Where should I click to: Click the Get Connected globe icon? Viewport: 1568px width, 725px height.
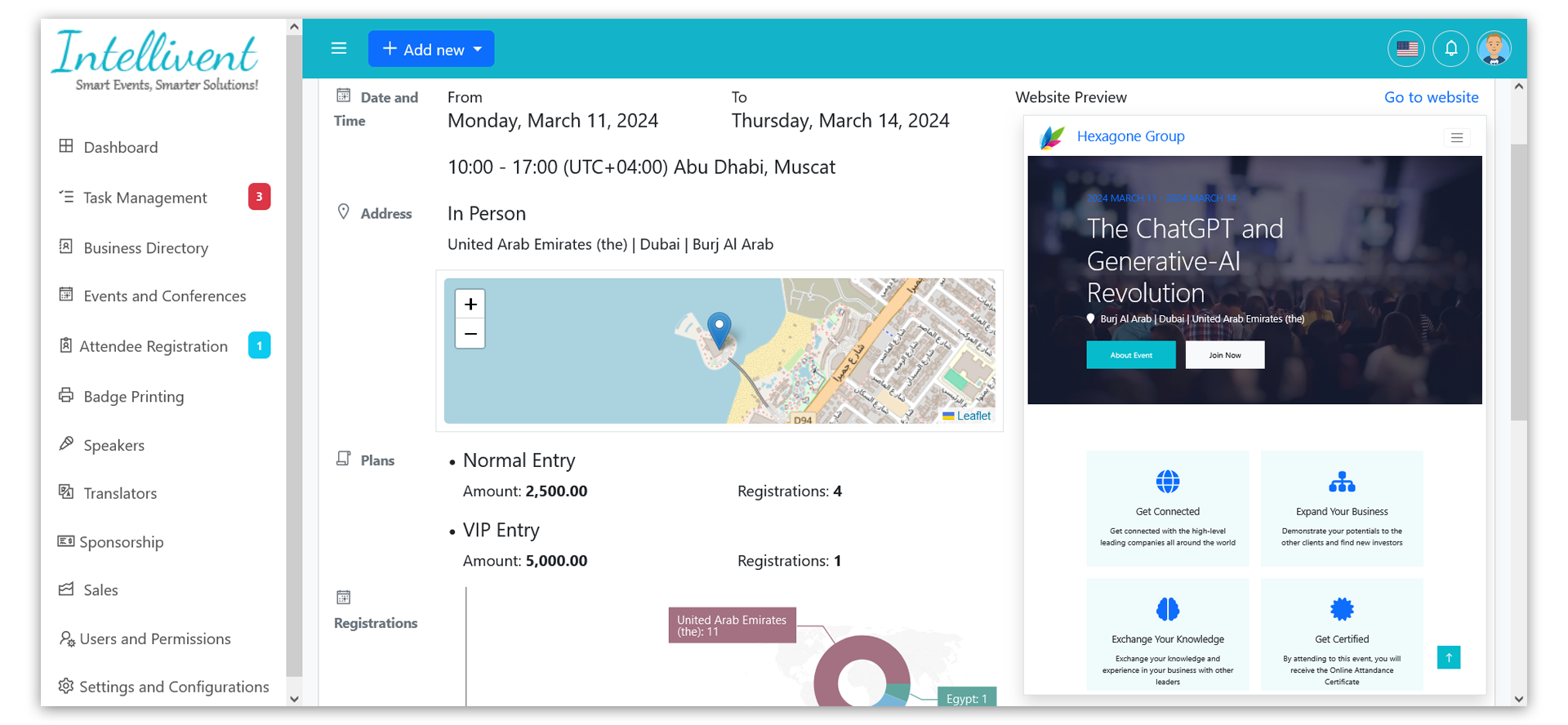[x=1168, y=482]
